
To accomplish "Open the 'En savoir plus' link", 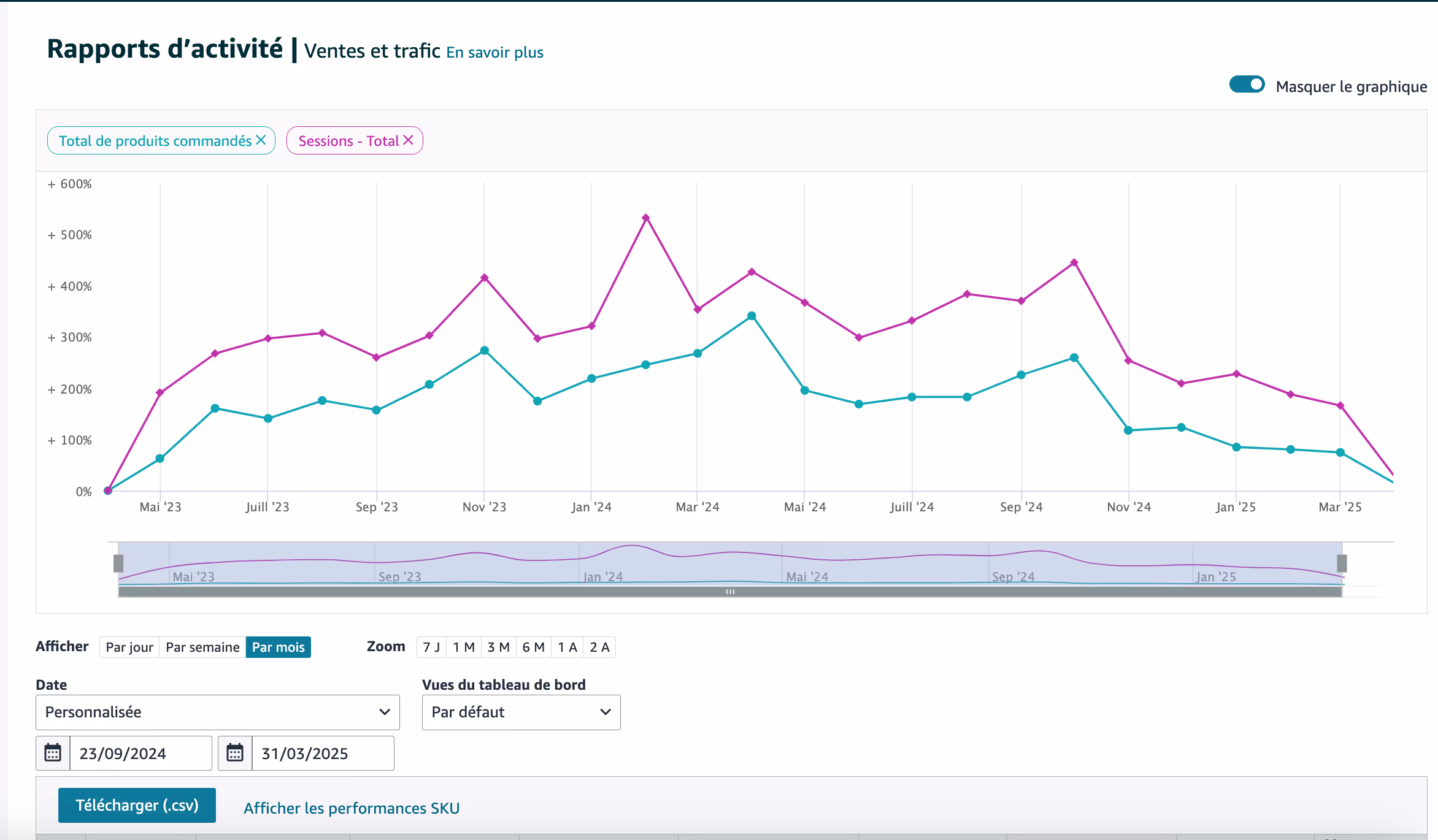I will 494,52.
